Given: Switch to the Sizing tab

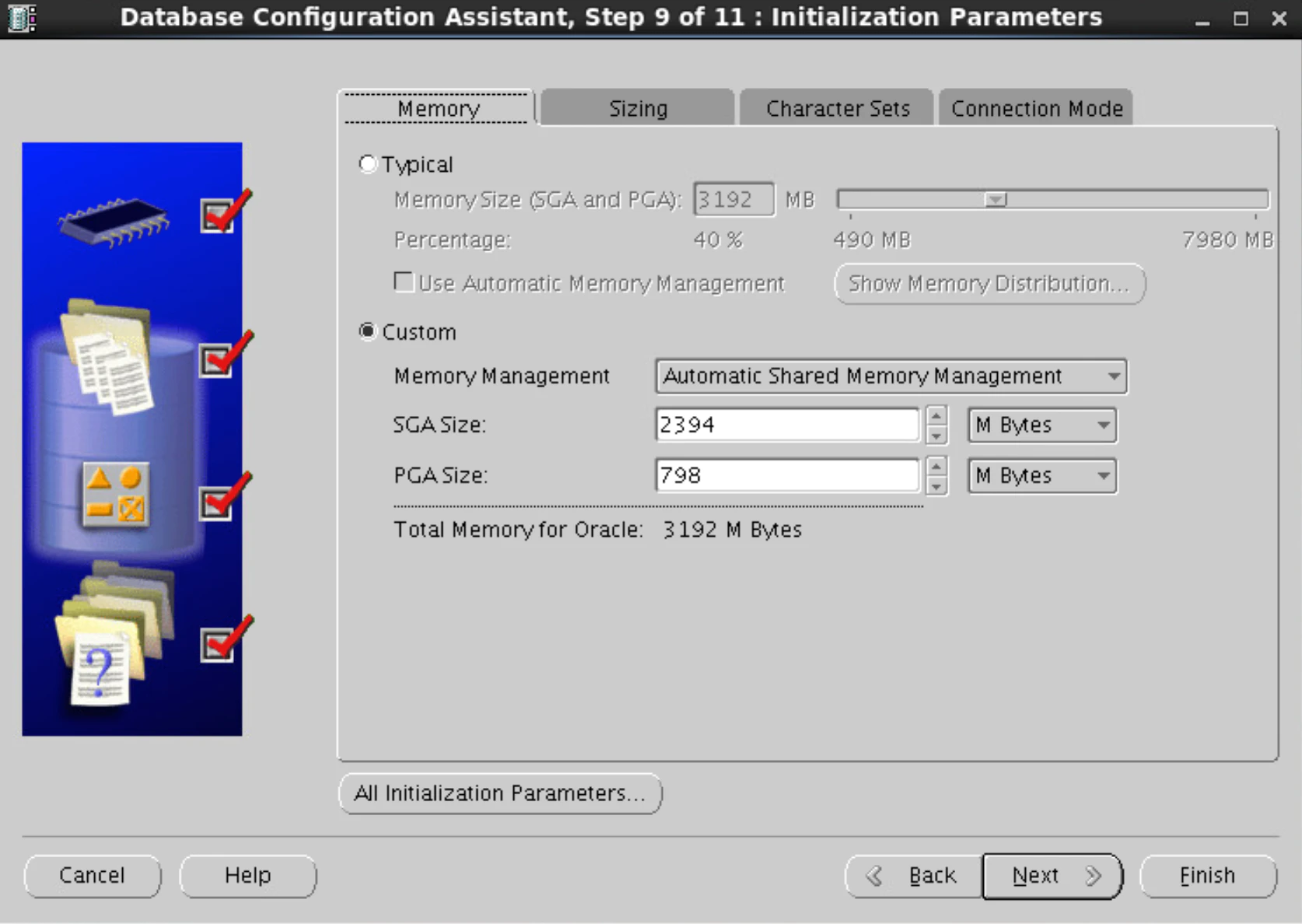Looking at the screenshot, I should click(x=638, y=108).
